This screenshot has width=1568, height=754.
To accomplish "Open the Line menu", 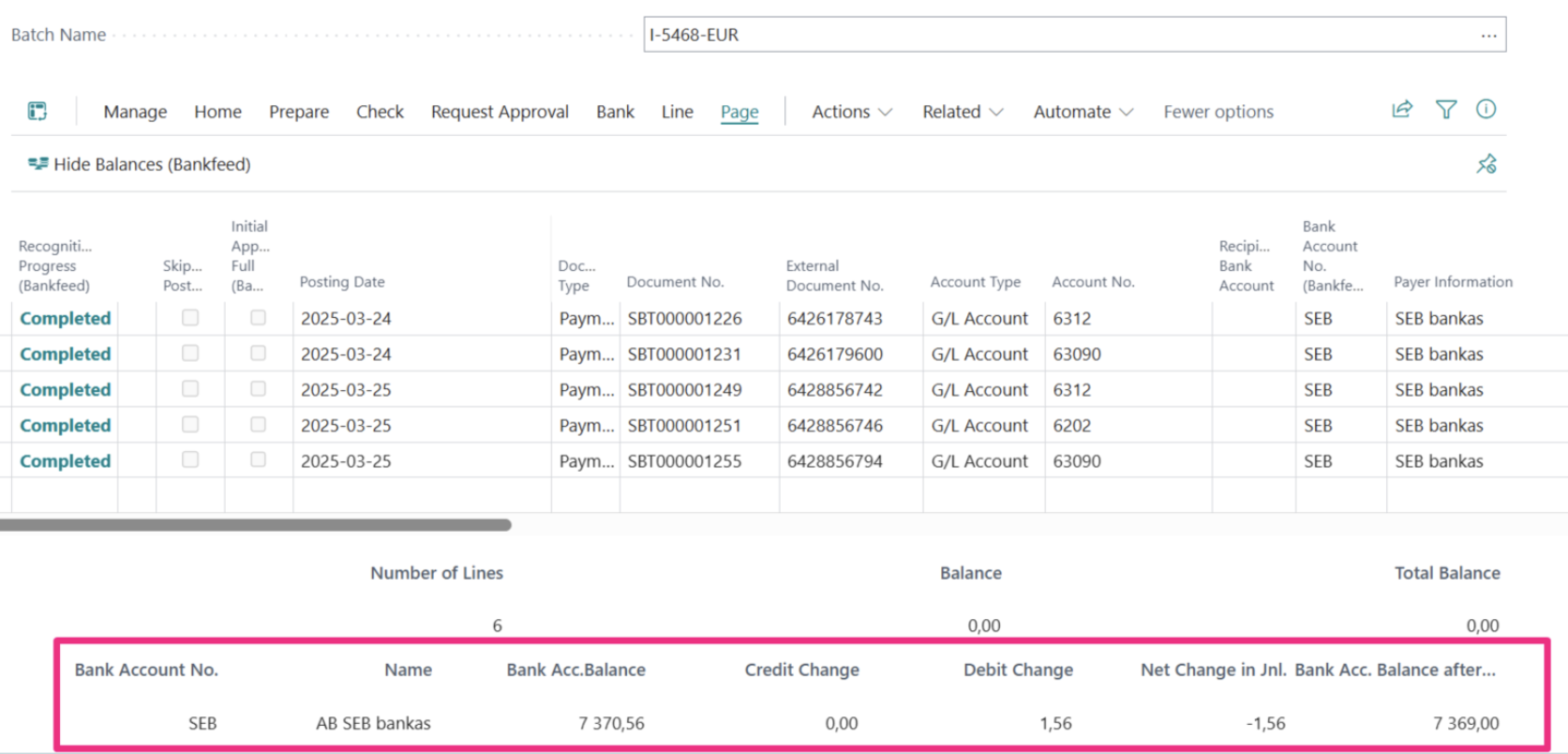I will click(677, 112).
